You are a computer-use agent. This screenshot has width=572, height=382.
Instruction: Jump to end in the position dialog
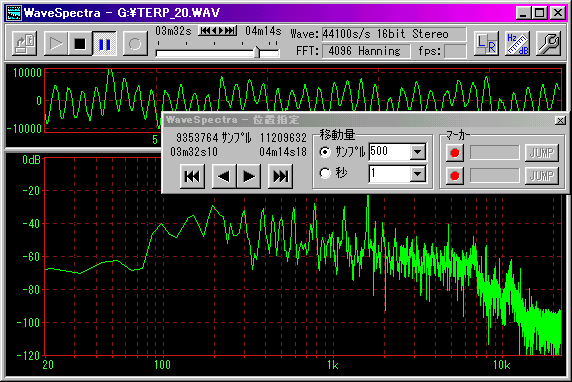click(x=280, y=176)
